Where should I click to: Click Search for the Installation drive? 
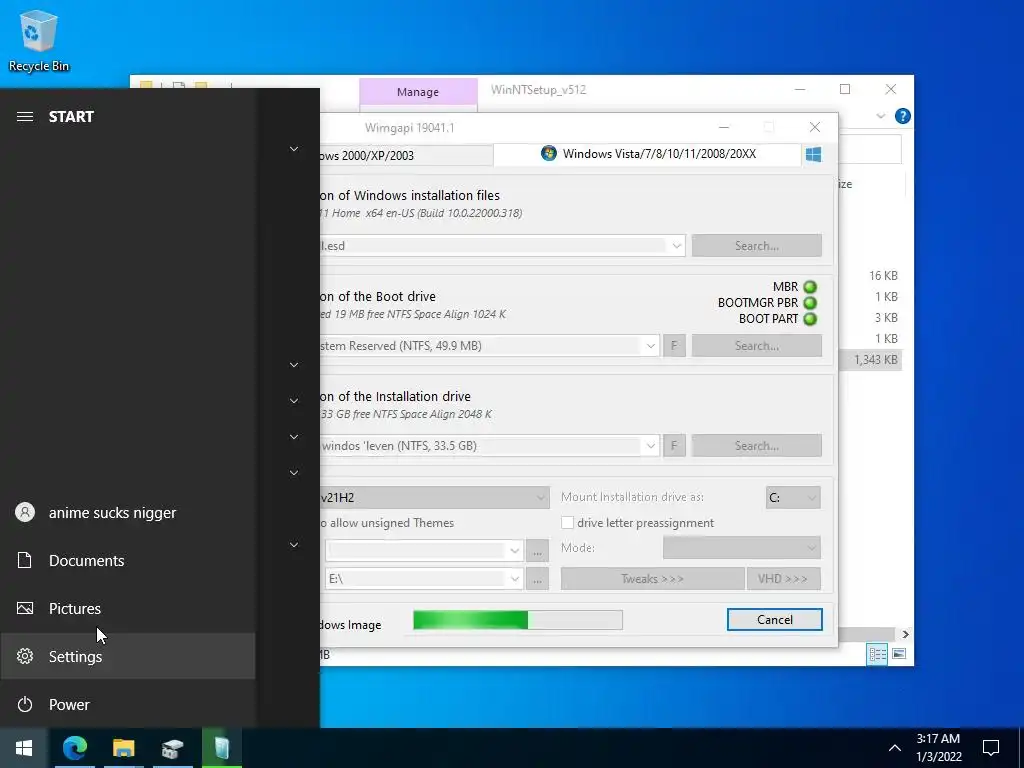coord(757,445)
